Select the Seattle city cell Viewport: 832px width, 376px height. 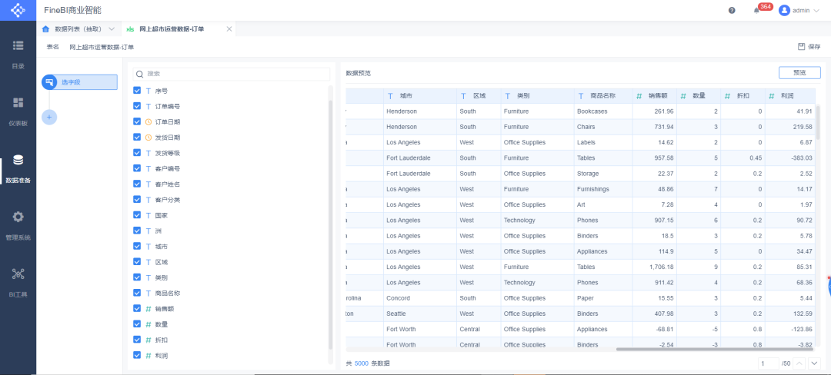coord(420,314)
